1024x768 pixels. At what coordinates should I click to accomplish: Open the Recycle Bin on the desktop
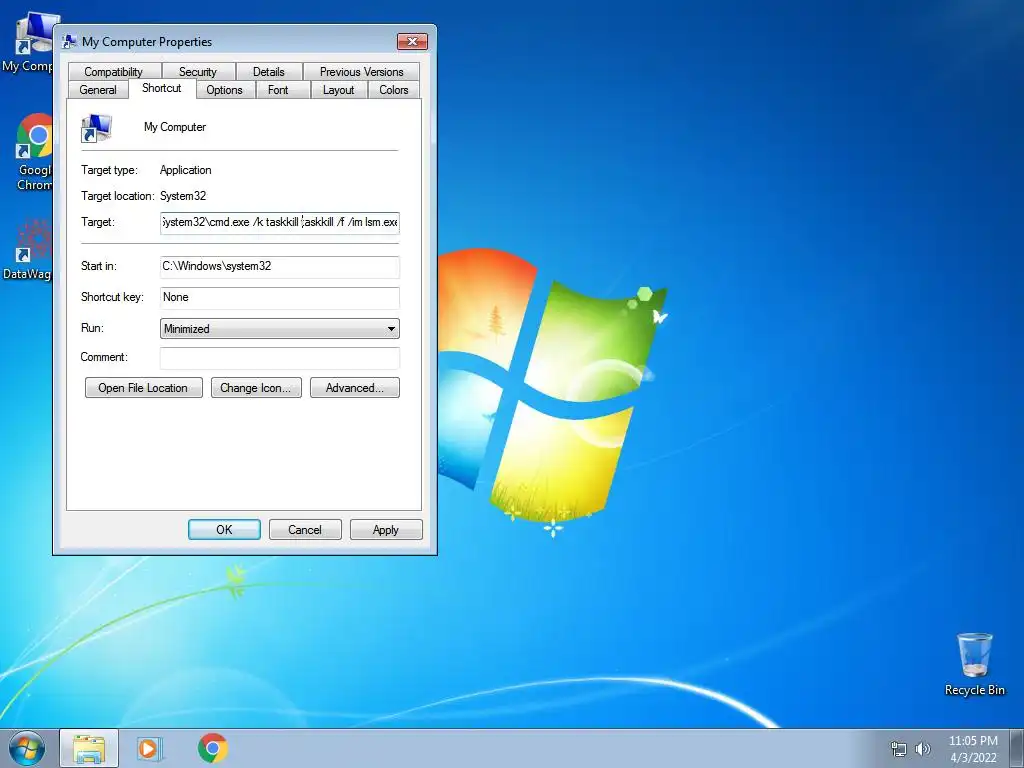coord(974,664)
